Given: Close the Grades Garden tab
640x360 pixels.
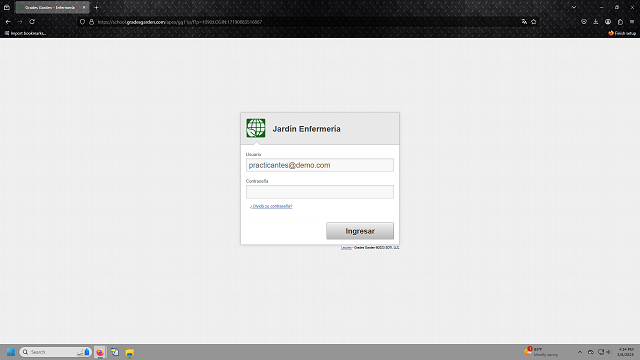Looking at the screenshot, I should pyautogui.click(x=84, y=7).
